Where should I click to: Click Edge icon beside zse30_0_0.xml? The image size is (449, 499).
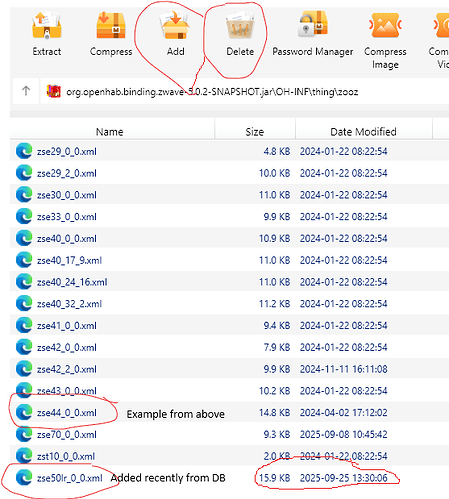coord(24,194)
